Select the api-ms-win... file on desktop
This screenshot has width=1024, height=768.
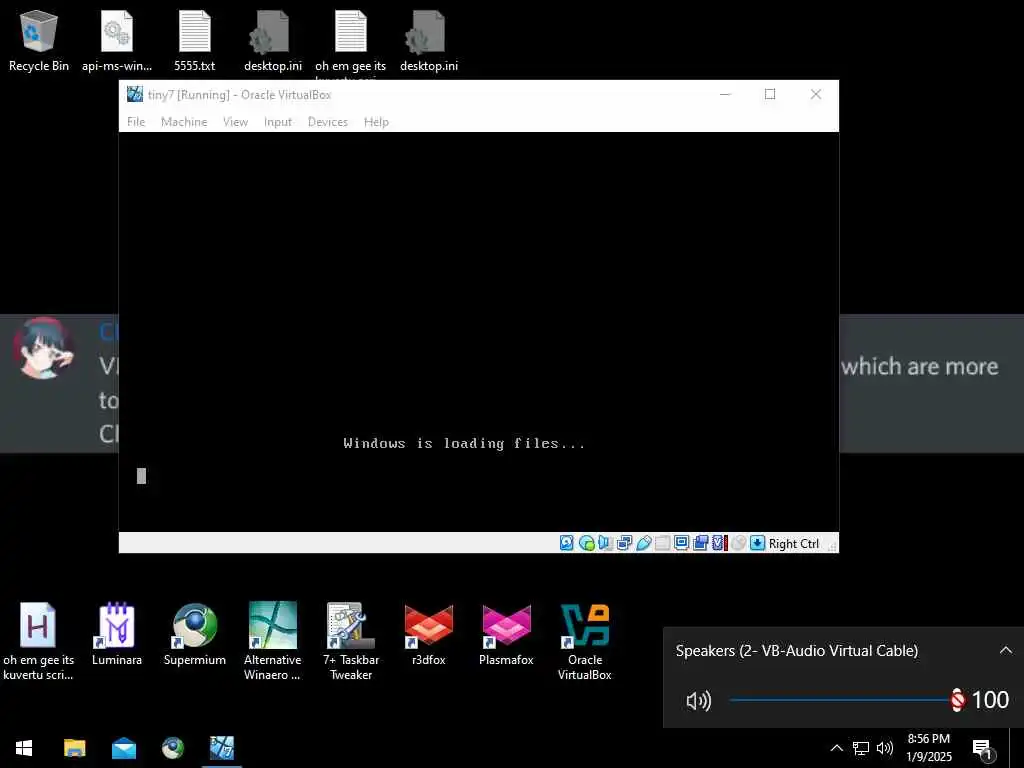pos(117,40)
